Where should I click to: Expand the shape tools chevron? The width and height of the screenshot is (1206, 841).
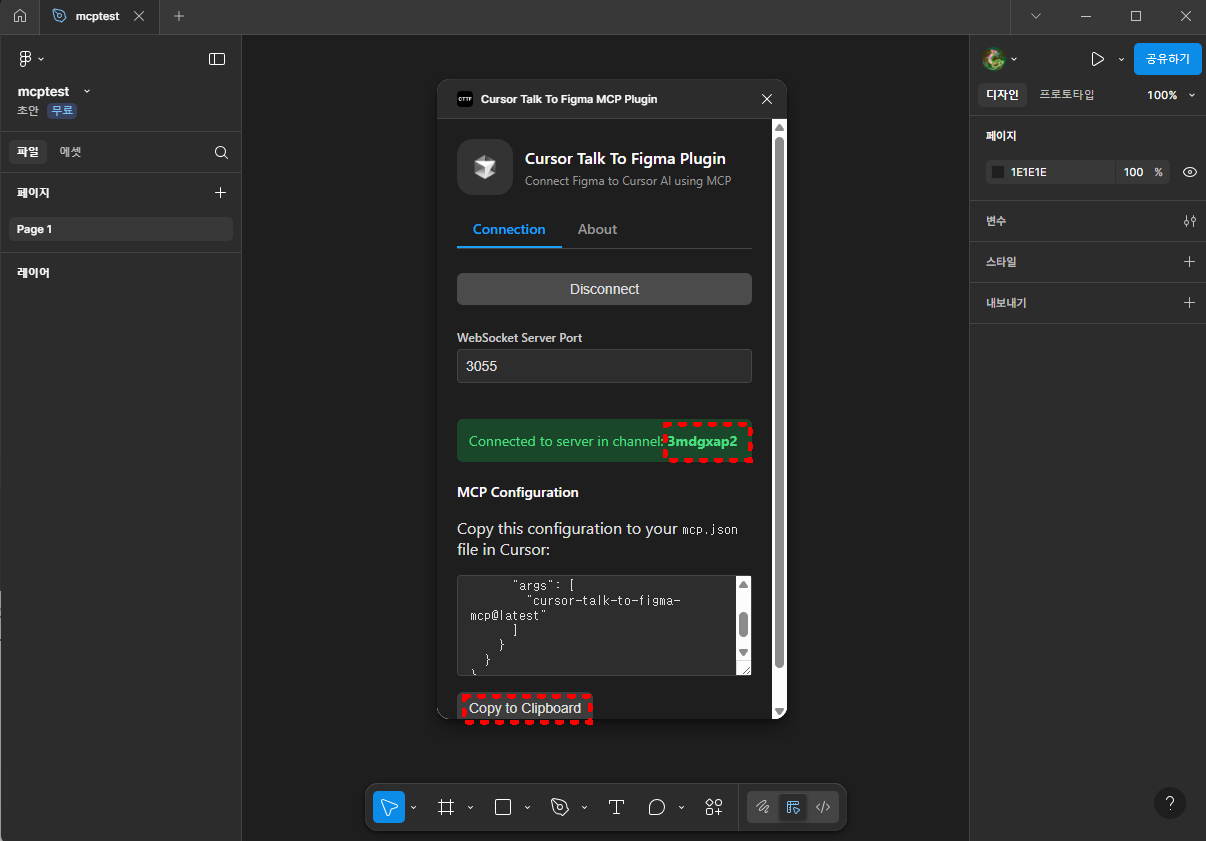(527, 807)
